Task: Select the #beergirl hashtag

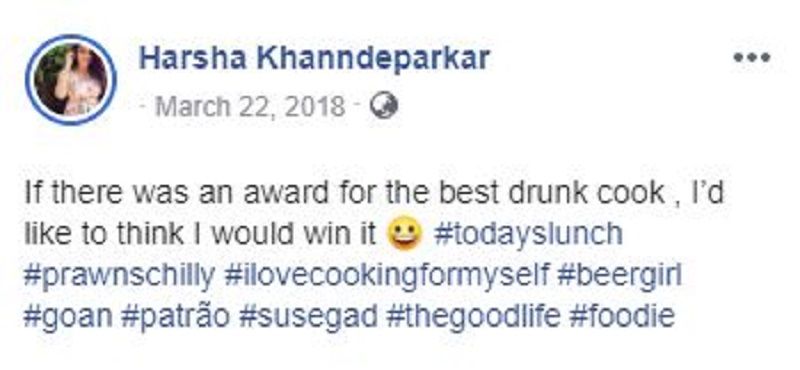Action: 619,276
